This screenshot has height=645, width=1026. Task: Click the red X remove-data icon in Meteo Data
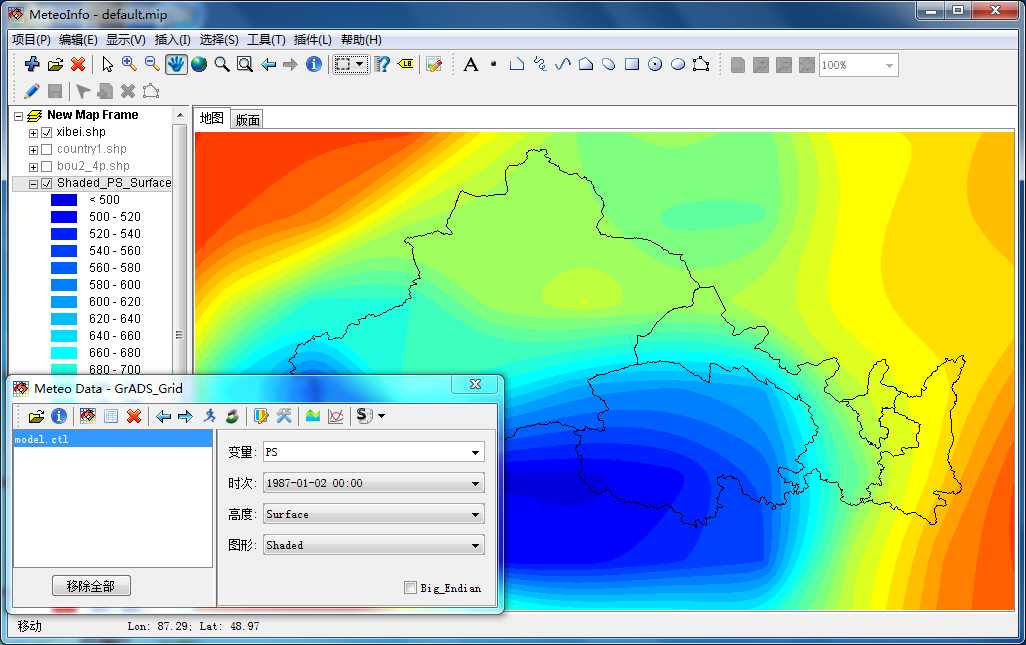pos(134,416)
